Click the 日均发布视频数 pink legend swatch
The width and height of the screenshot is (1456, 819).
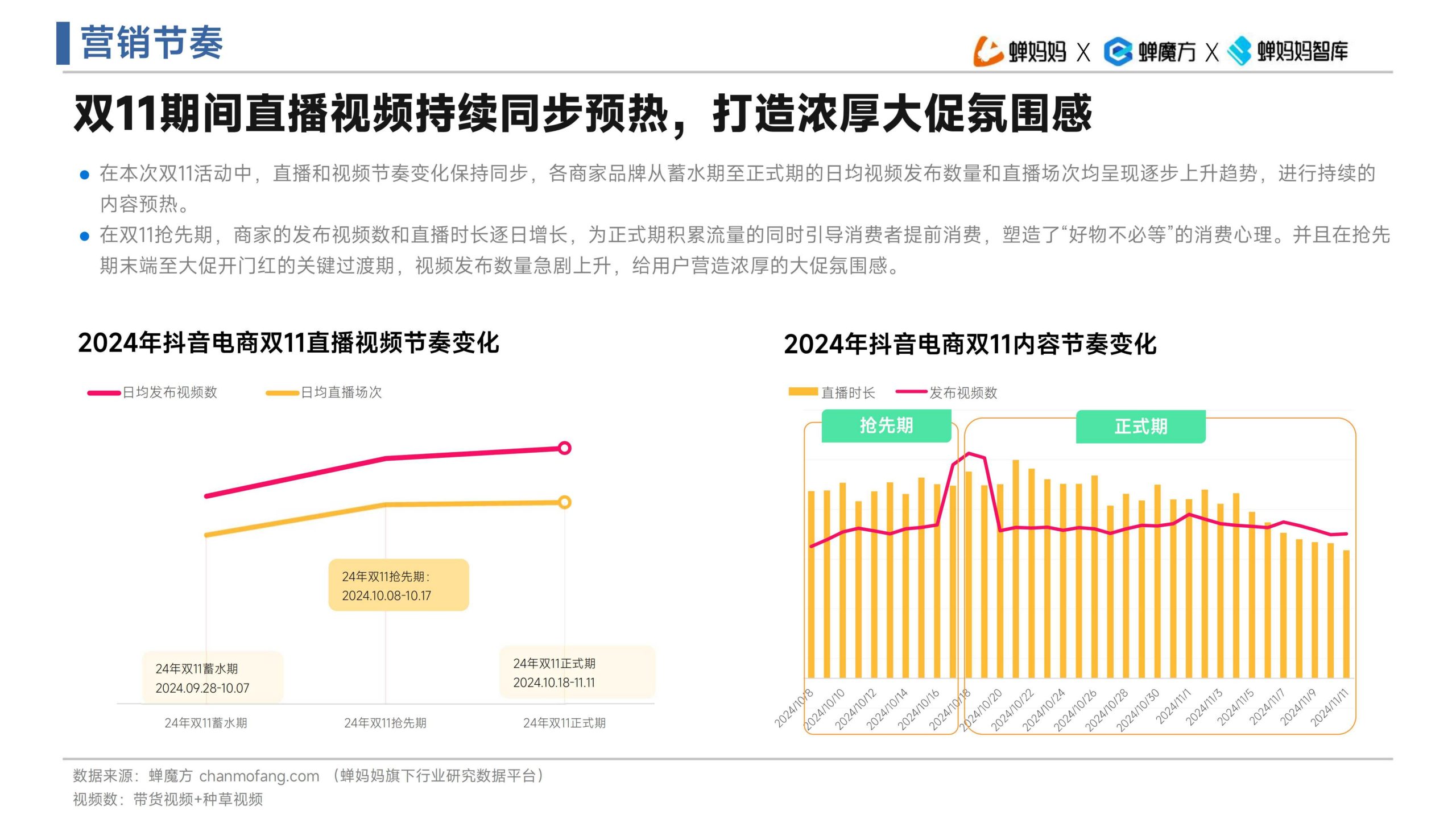click(x=104, y=392)
